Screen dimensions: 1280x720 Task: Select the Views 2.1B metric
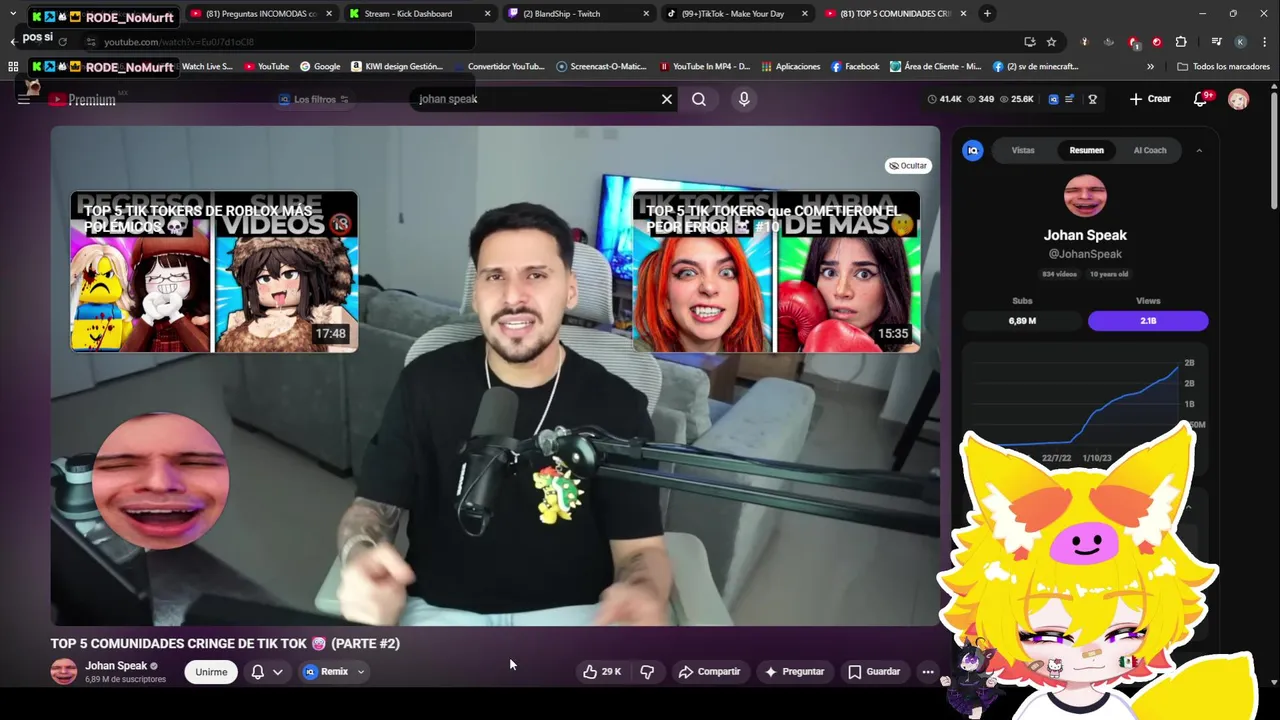pyautogui.click(x=1148, y=321)
